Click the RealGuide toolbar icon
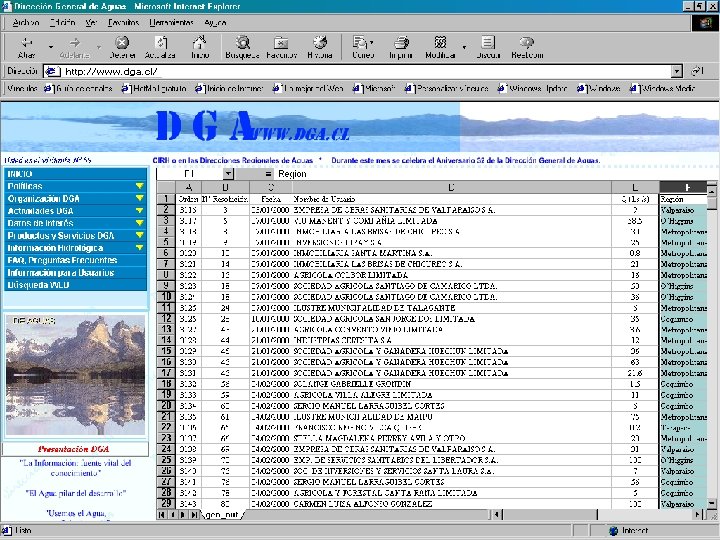 527,43
